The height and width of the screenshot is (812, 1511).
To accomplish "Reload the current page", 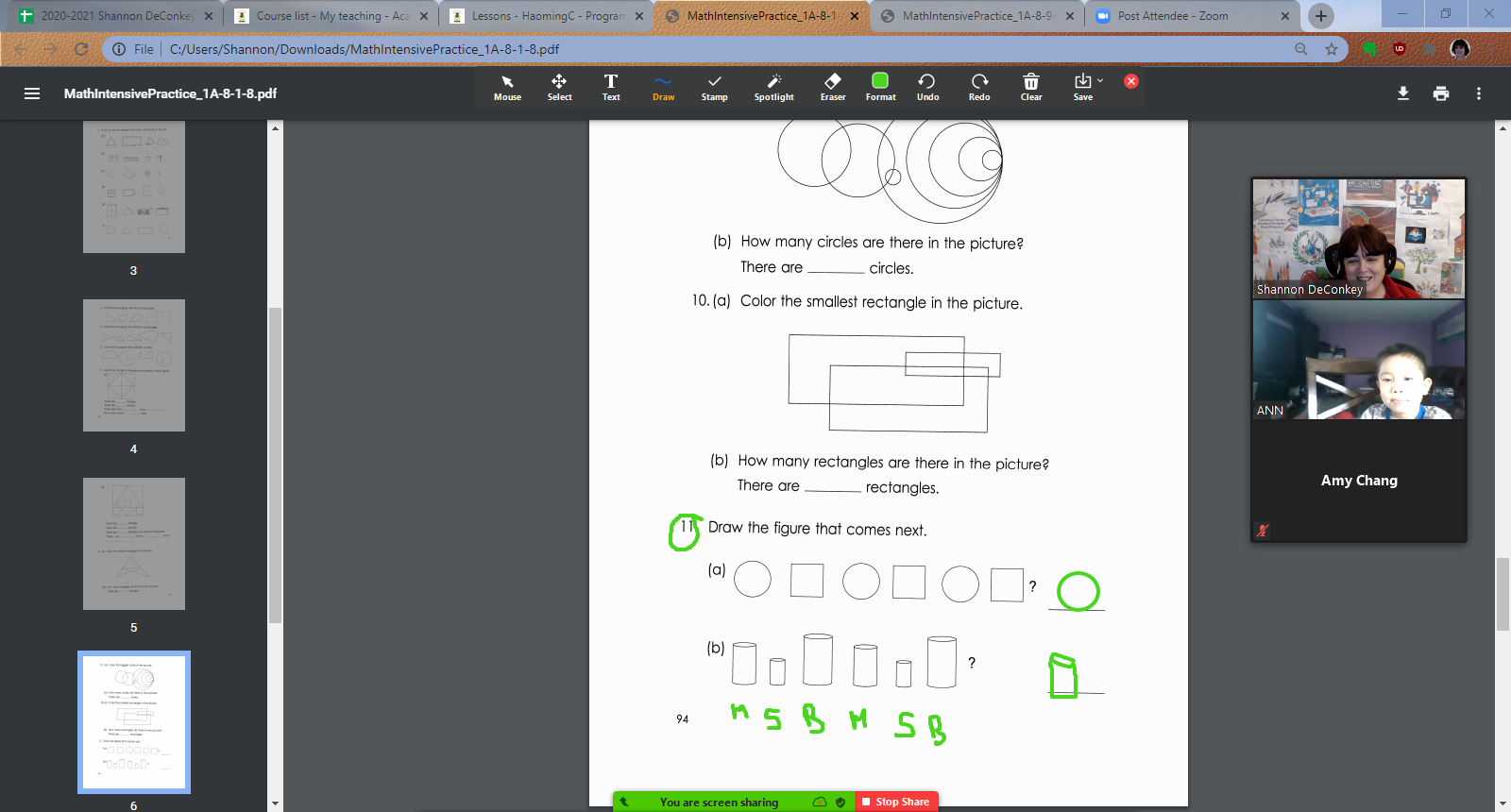I will (81, 49).
